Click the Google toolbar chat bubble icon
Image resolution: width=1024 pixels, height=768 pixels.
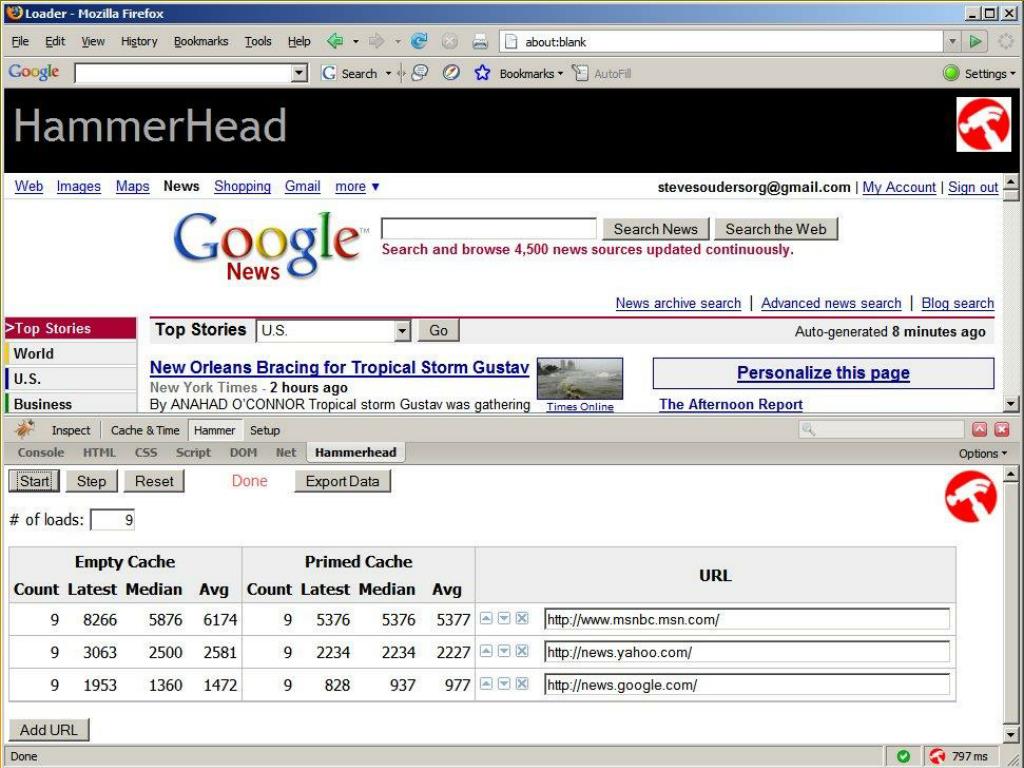coord(420,73)
